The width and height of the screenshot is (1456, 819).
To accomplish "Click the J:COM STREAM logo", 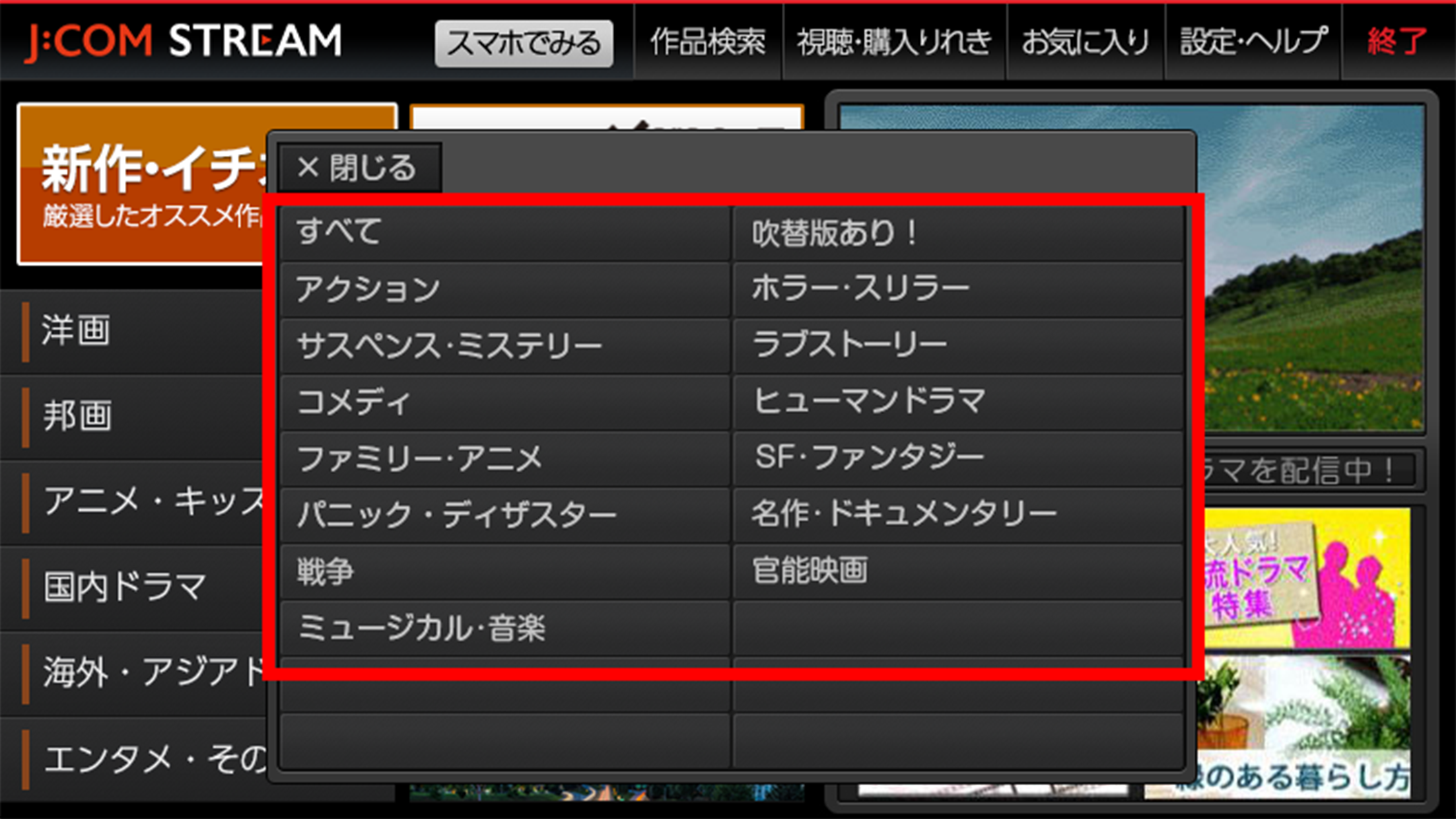I will tap(184, 42).
